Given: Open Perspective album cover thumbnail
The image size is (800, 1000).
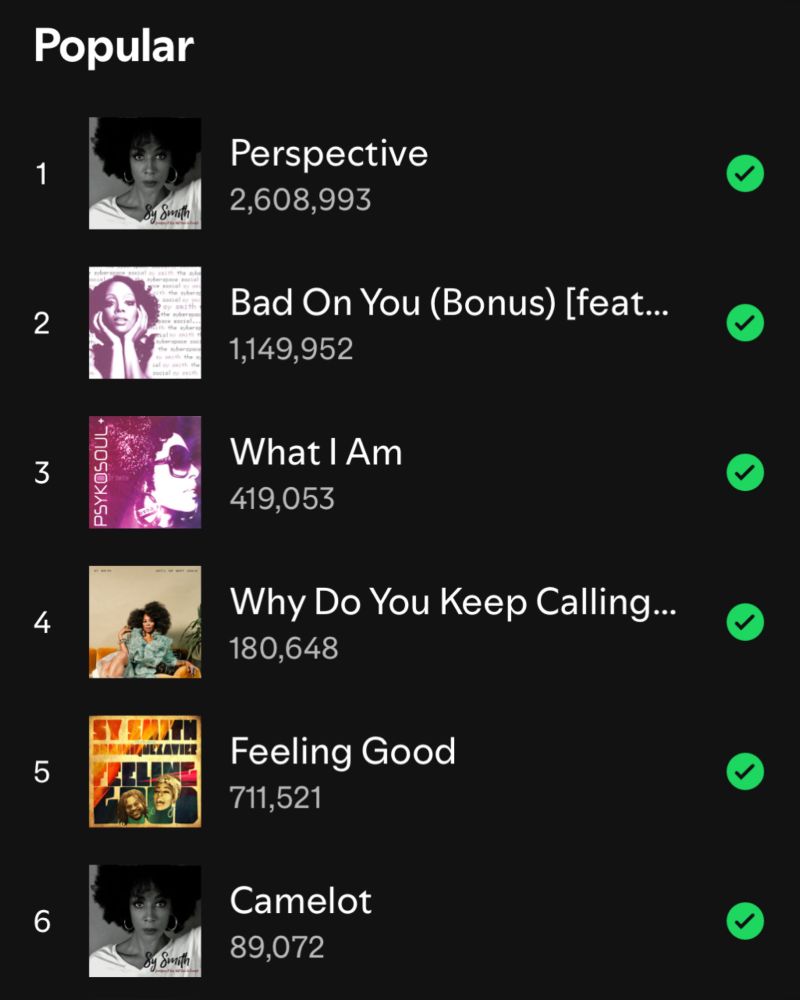Looking at the screenshot, I should point(145,173).
